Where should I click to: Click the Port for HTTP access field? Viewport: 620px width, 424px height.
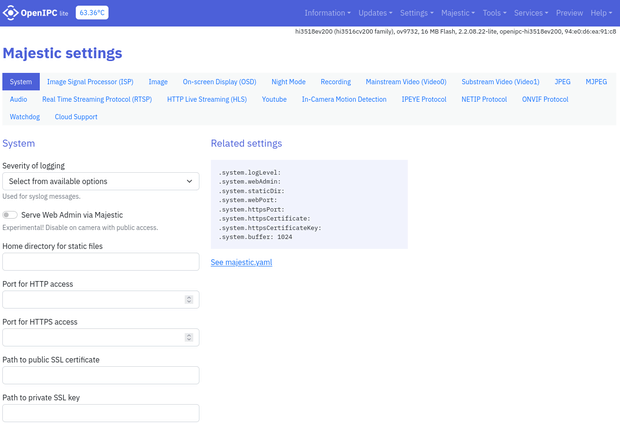click(101, 300)
